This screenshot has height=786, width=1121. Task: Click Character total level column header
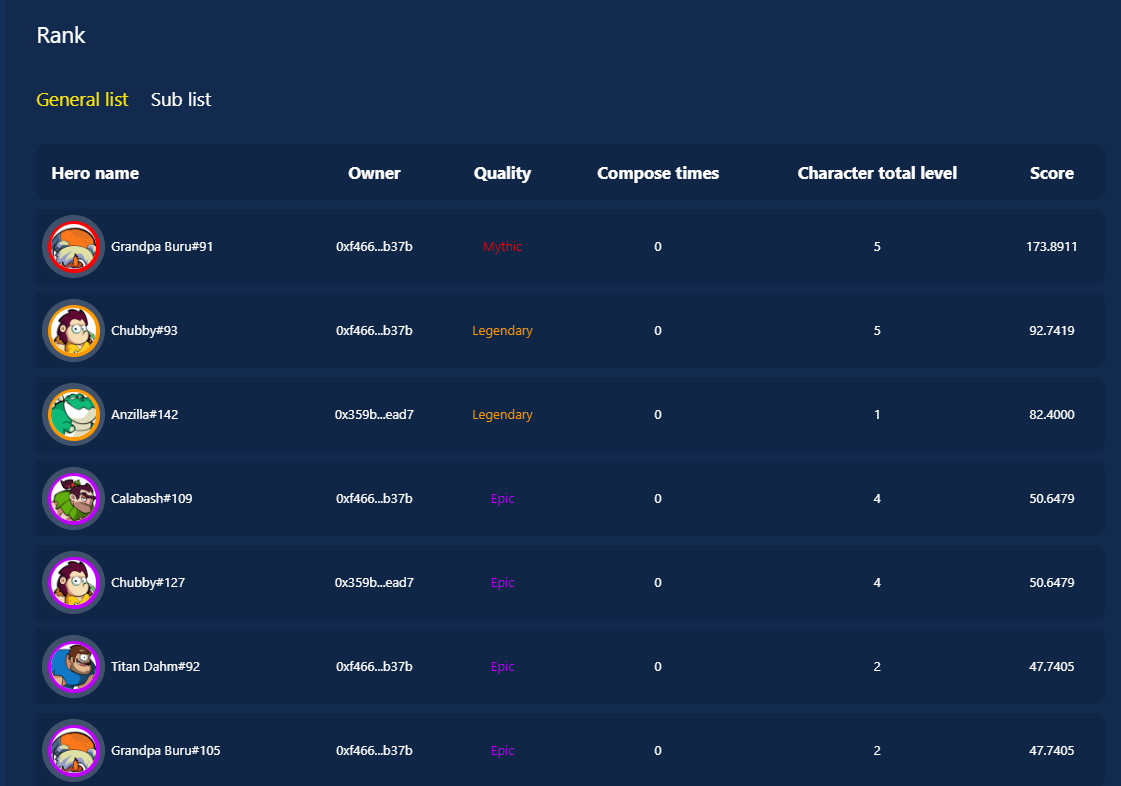(x=877, y=173)
